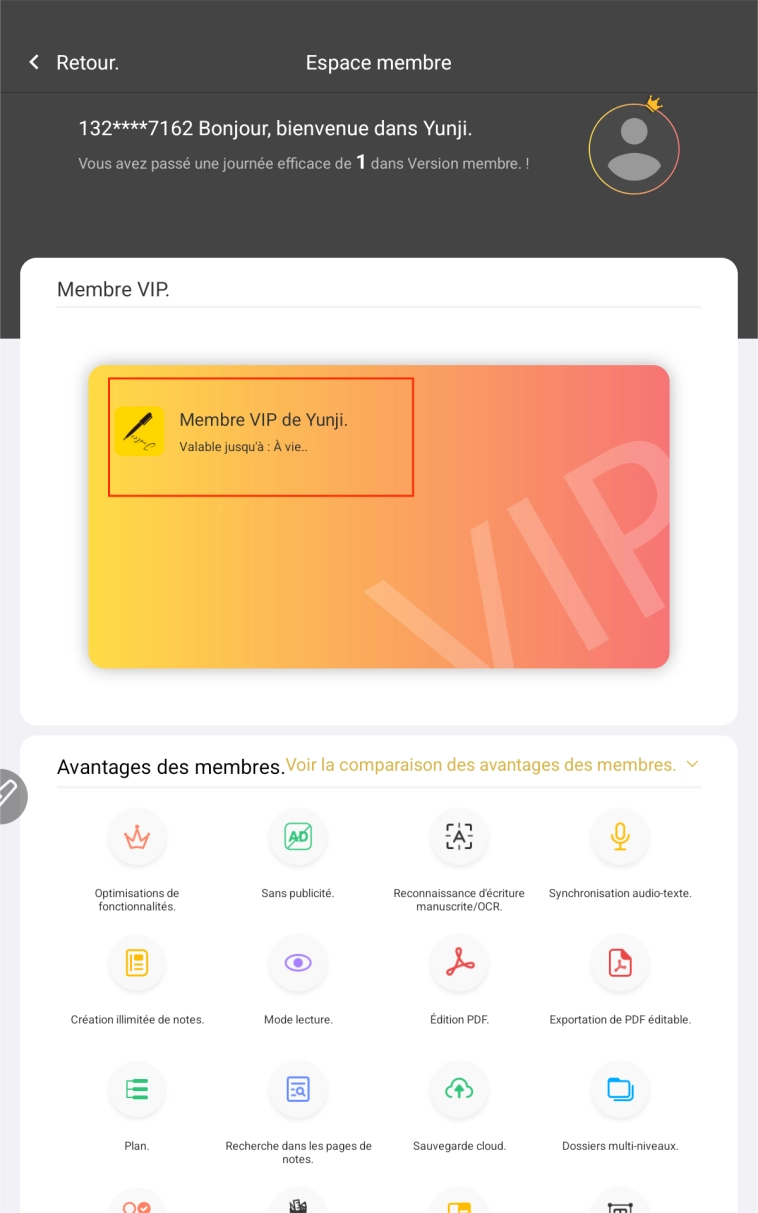The height and width of the screenshot is (1213, 758).
Task: Select Recherche dans les pages de notes icon
Action: [x=298, y=1090]
